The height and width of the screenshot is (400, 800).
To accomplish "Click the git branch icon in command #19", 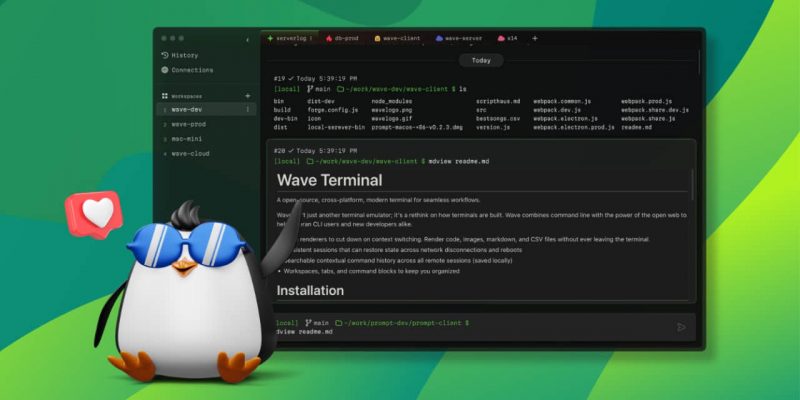I will [x=309, y=89].
